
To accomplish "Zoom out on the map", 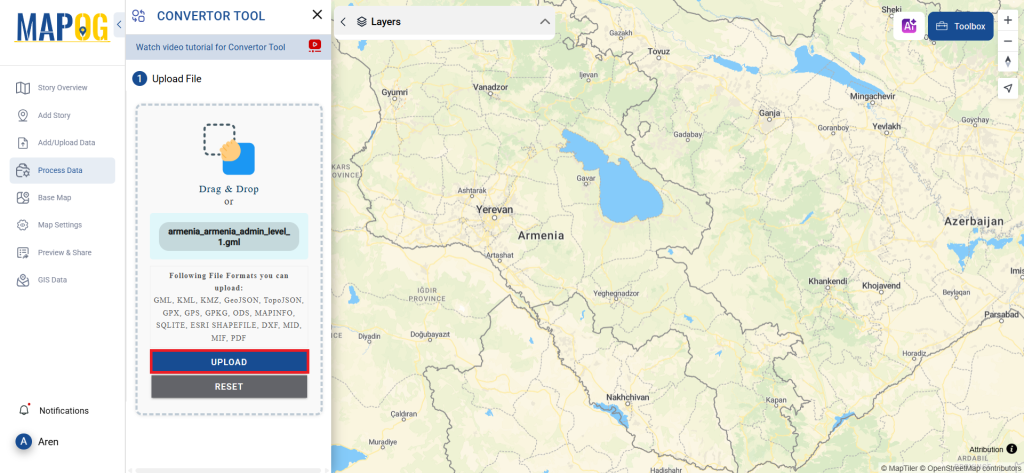I will tap(1008, 41).
